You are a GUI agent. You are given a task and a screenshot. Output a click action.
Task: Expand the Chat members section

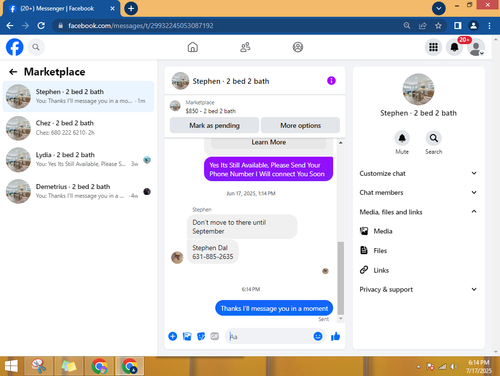tap(418, 193)
